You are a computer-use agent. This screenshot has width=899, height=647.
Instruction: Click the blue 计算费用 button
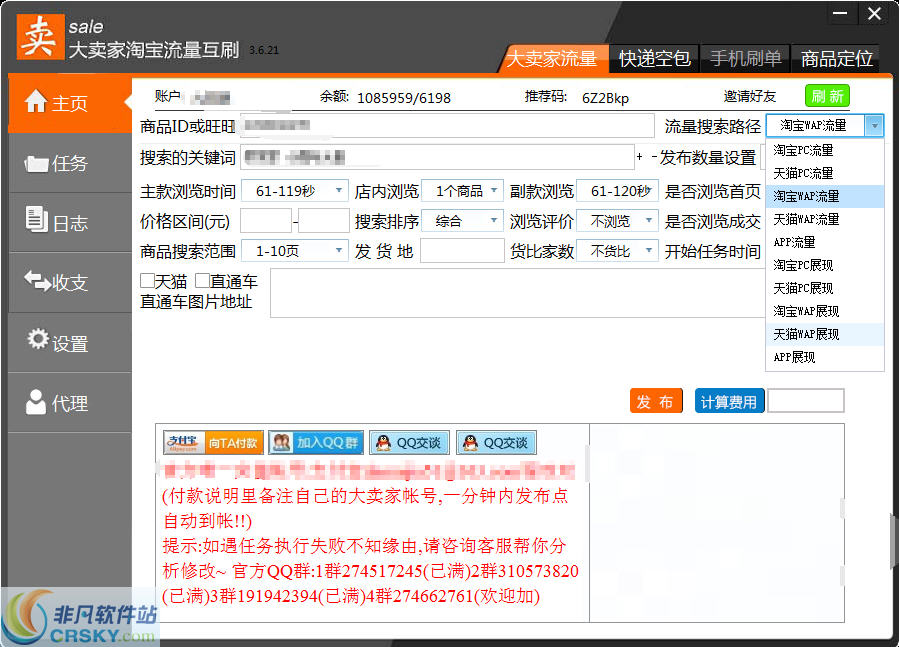pyautogui.click(x=729, y=401)
